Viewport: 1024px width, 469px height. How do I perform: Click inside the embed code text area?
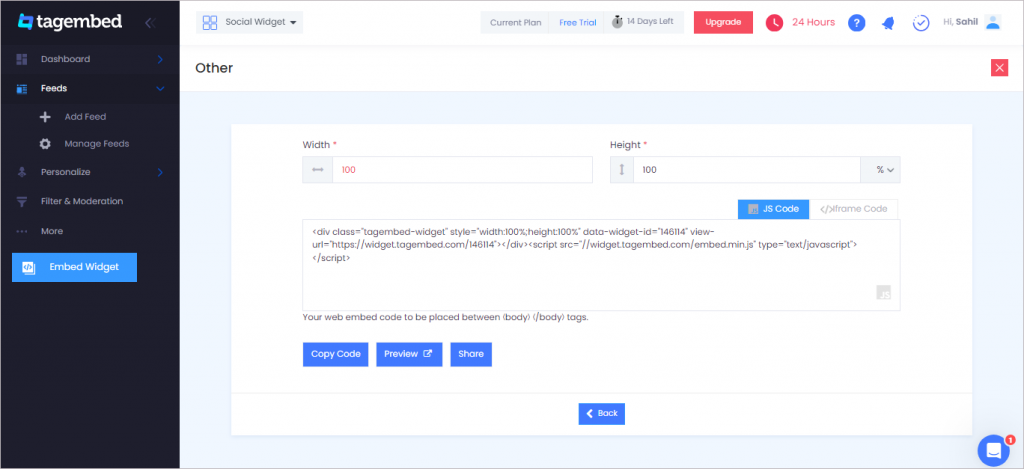click(601, 265)
